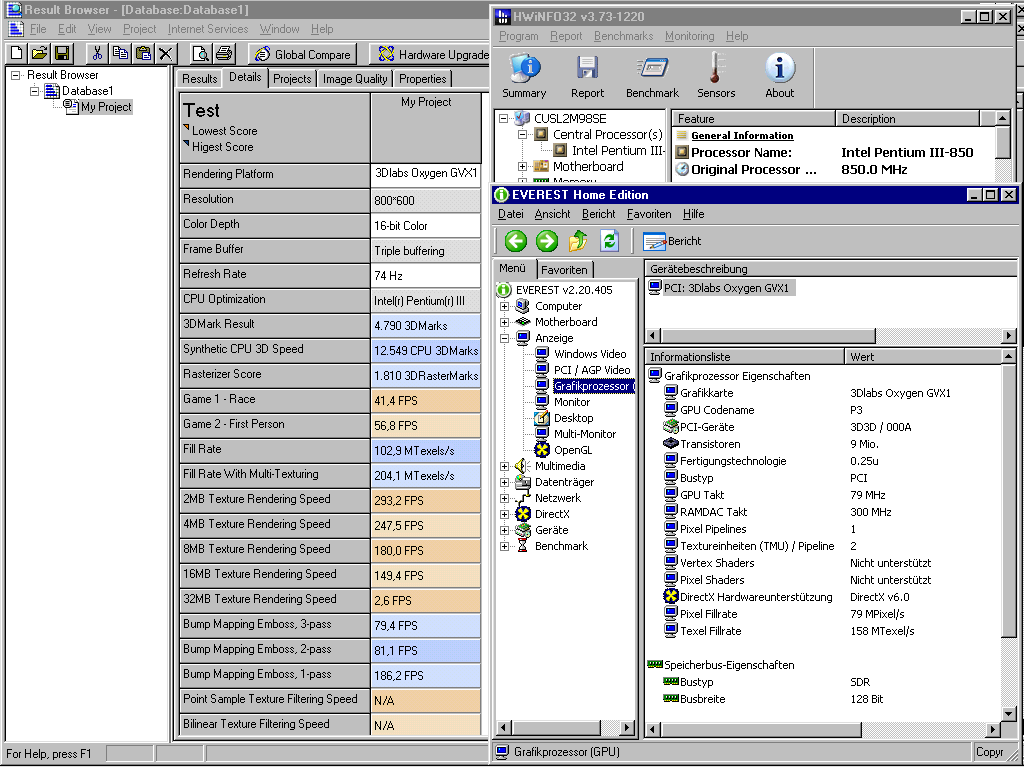Click the EVEREST menu tree right scroll arrow
The width and height of the screenshot is (1024, 768).
click(x=626, y=727)
